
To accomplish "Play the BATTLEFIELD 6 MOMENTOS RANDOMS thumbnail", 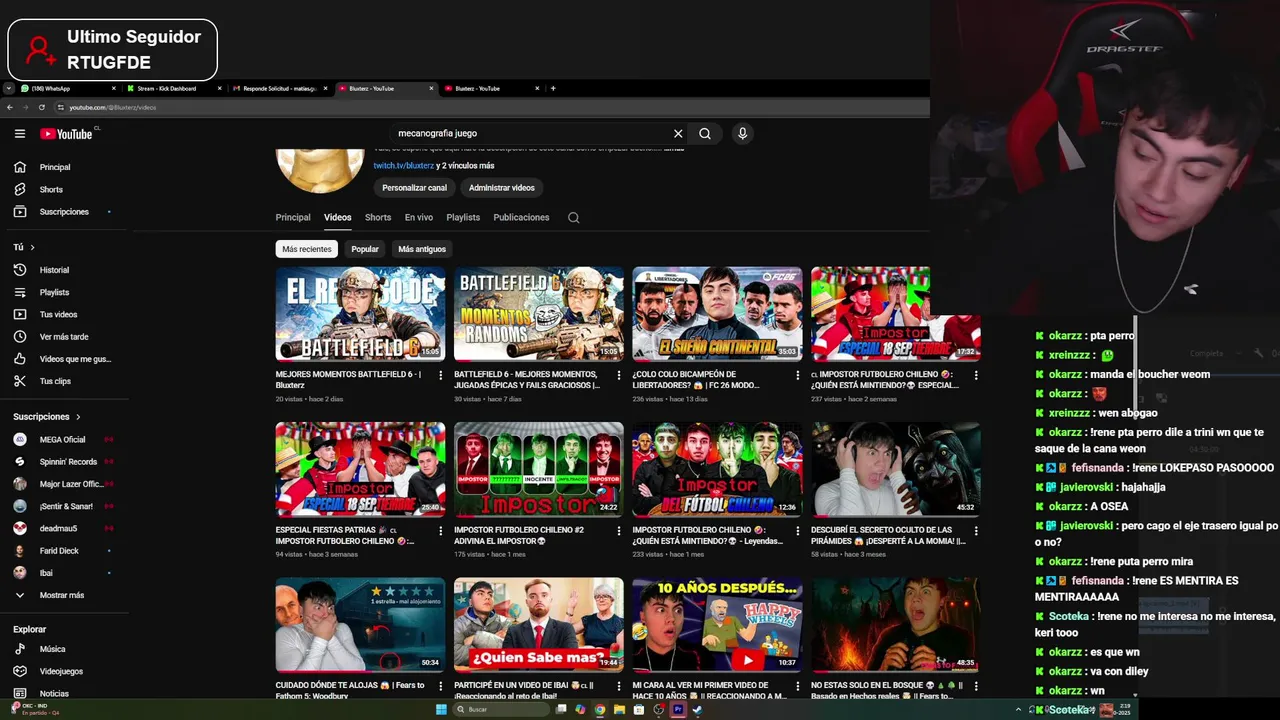I will [x=539, y=313].
